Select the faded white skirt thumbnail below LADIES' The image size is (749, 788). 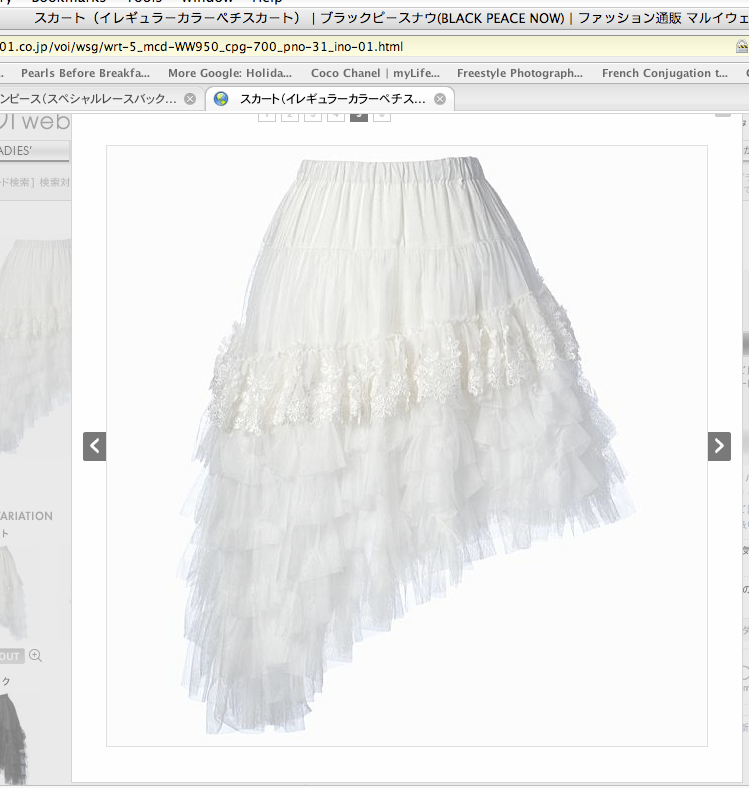pos(35,347)
